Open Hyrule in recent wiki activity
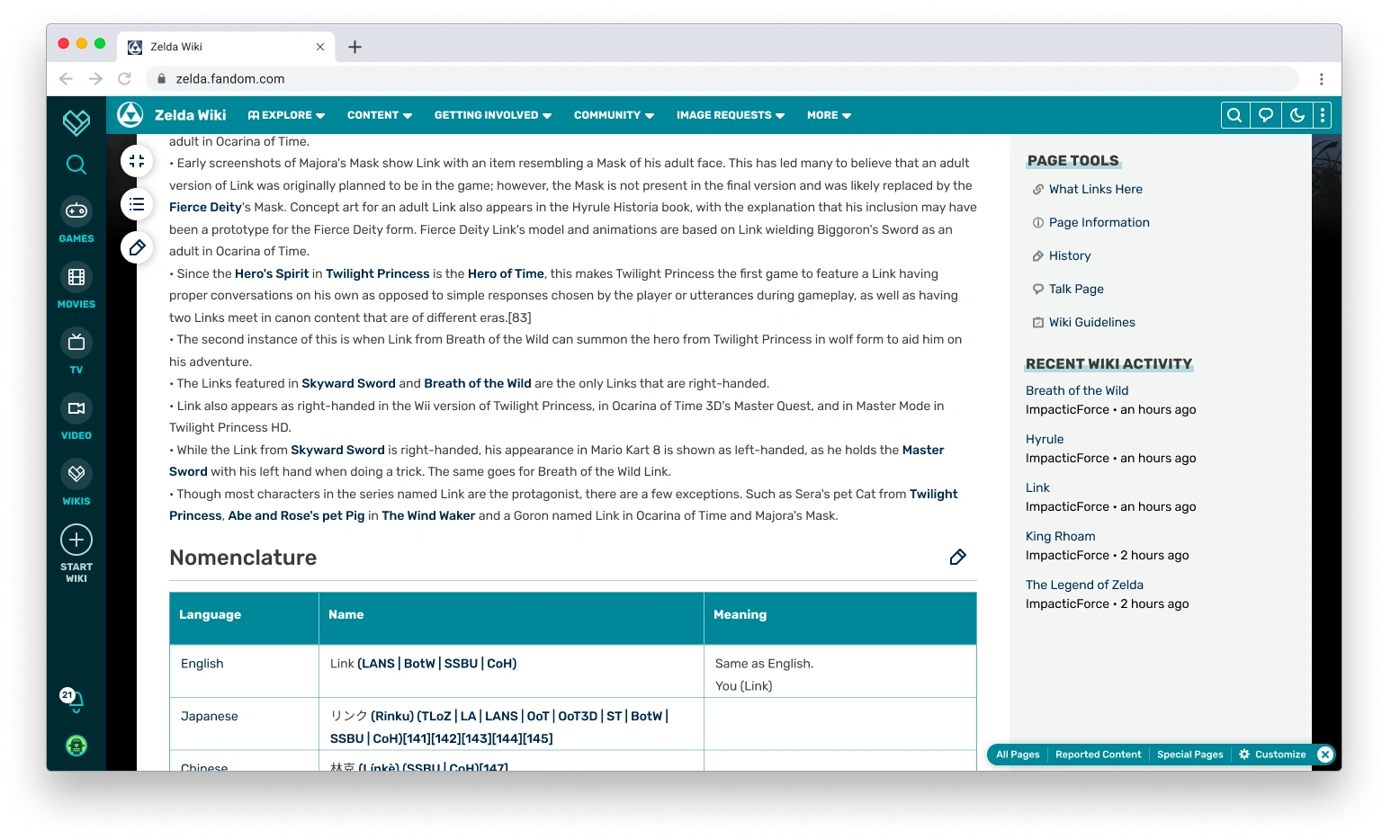Viewport: 1400px width, 840px height. [1045, 439]
